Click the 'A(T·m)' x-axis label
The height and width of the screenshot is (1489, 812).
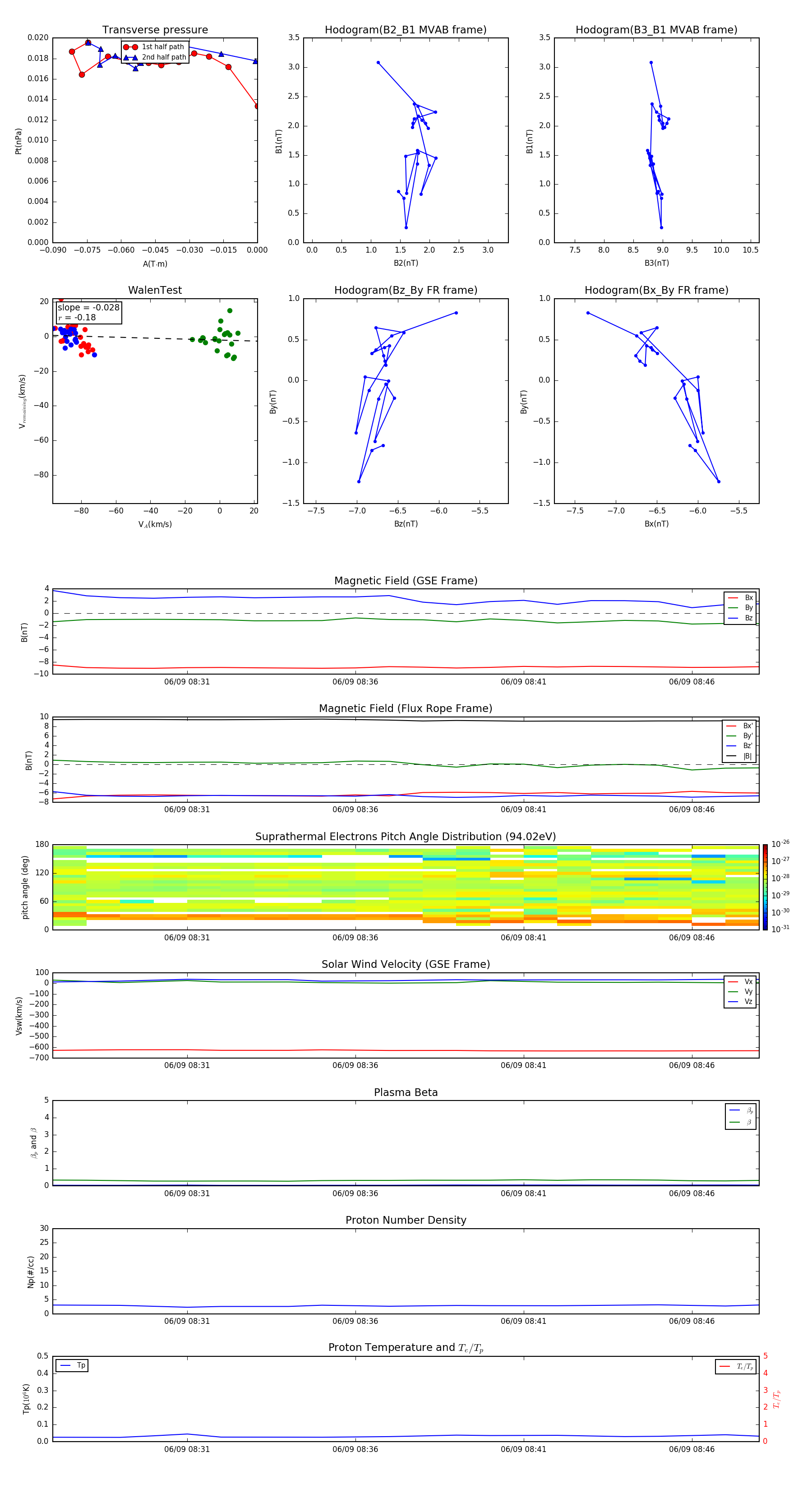click(x=155, y=264)
